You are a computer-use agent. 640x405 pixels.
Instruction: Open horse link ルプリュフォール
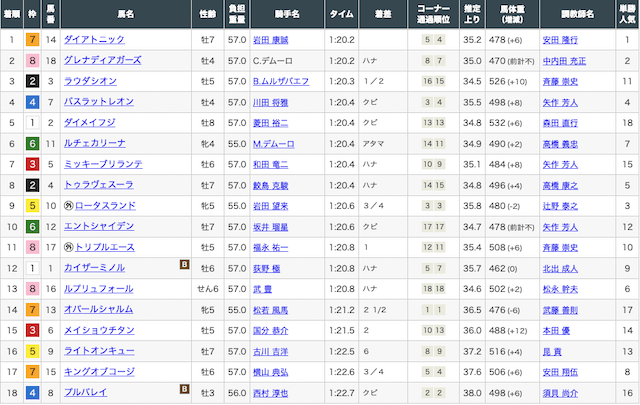(99, 289)
